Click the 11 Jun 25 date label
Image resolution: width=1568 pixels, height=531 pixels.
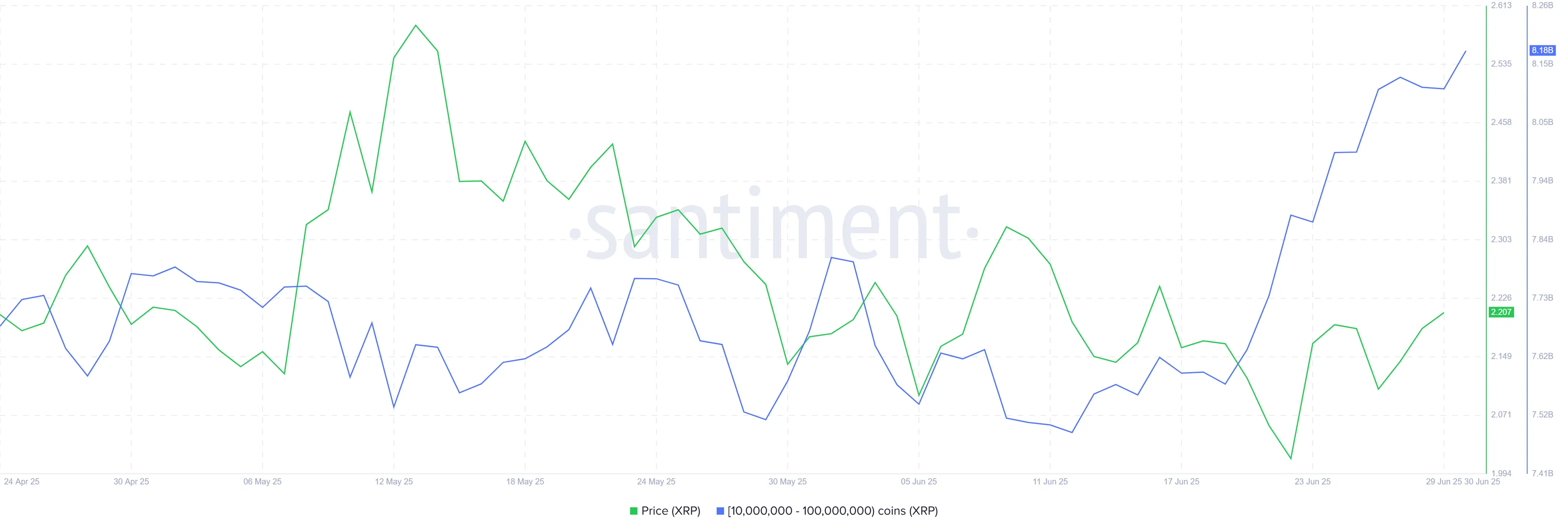coord(1050,482)
